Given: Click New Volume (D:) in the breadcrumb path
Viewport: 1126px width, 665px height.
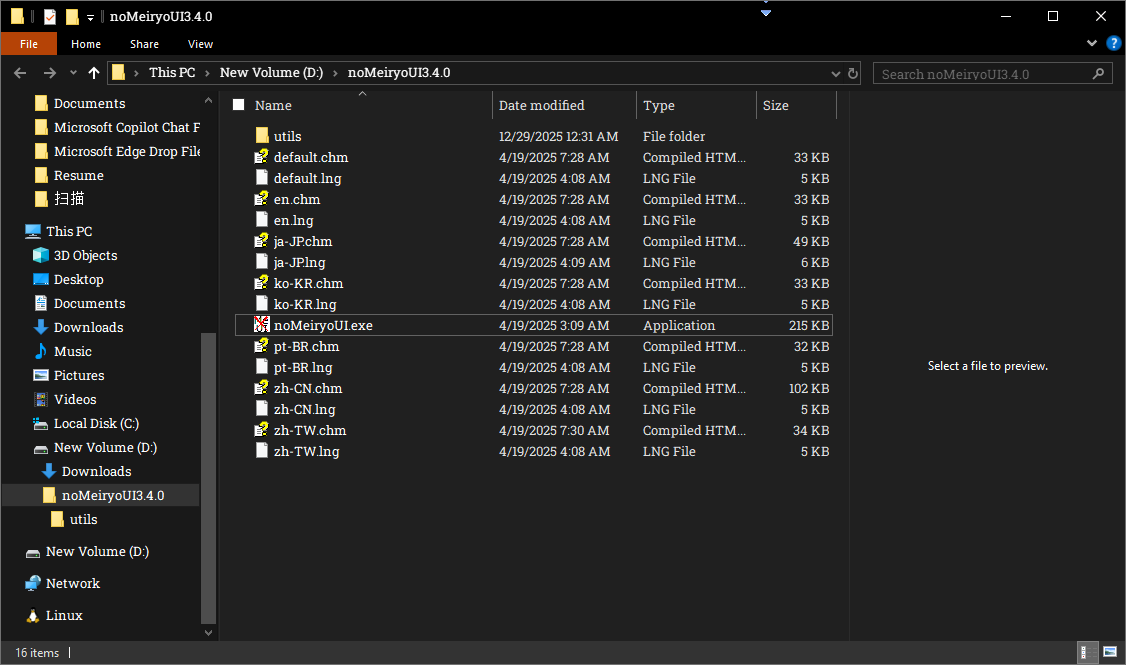Looking at the screenshot, I should click(x=270, y=73).
